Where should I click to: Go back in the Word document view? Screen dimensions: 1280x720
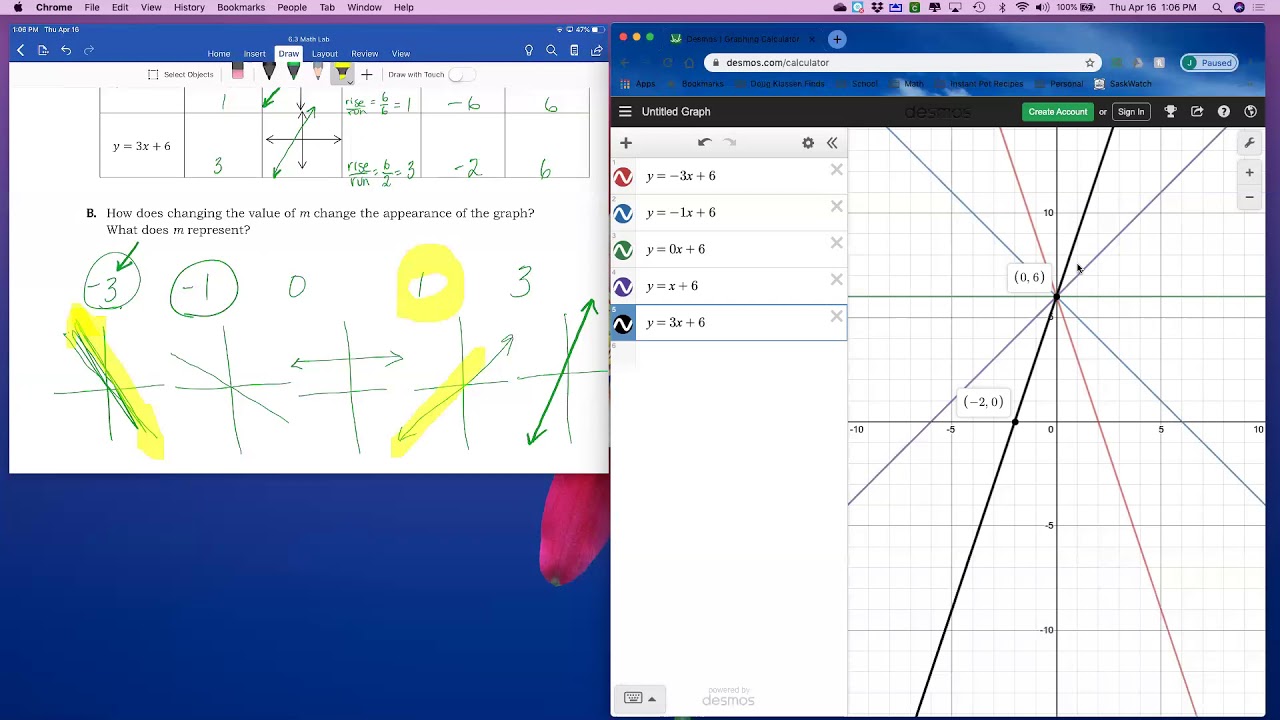(21, 50)
